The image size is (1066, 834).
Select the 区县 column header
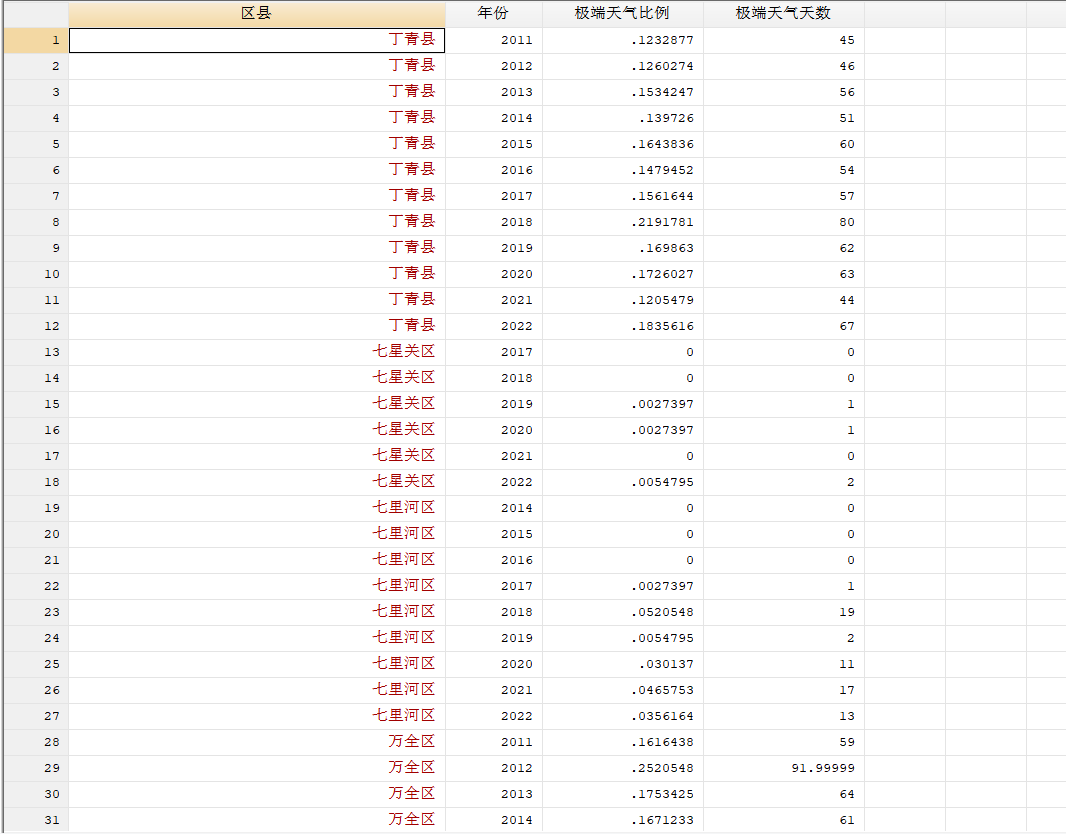tap(257, 14)
